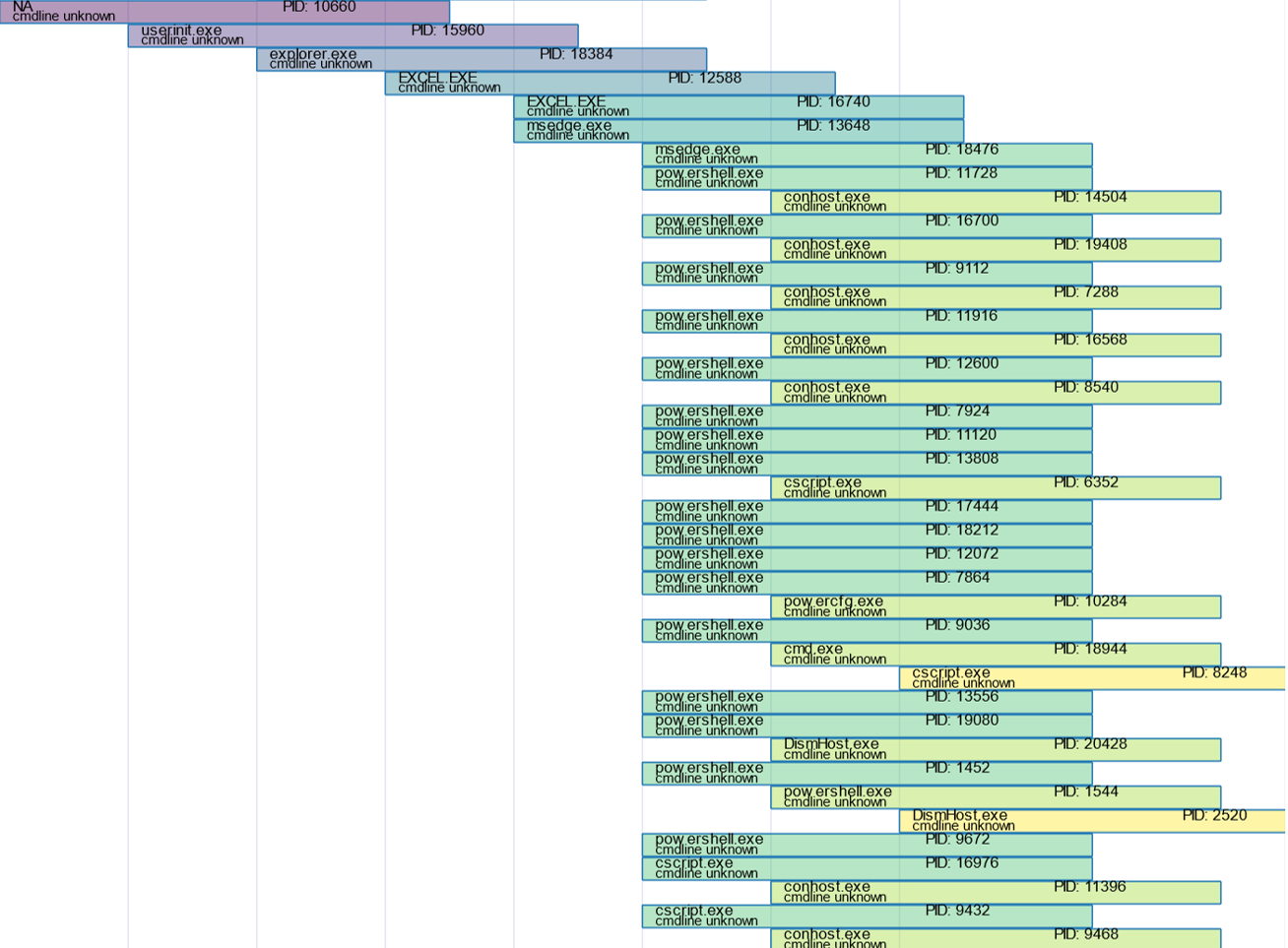Select powershell.exe process PID 9036
Image resolution: width=1288 pixels, height=948 pixels.
(x=867, y=631)
